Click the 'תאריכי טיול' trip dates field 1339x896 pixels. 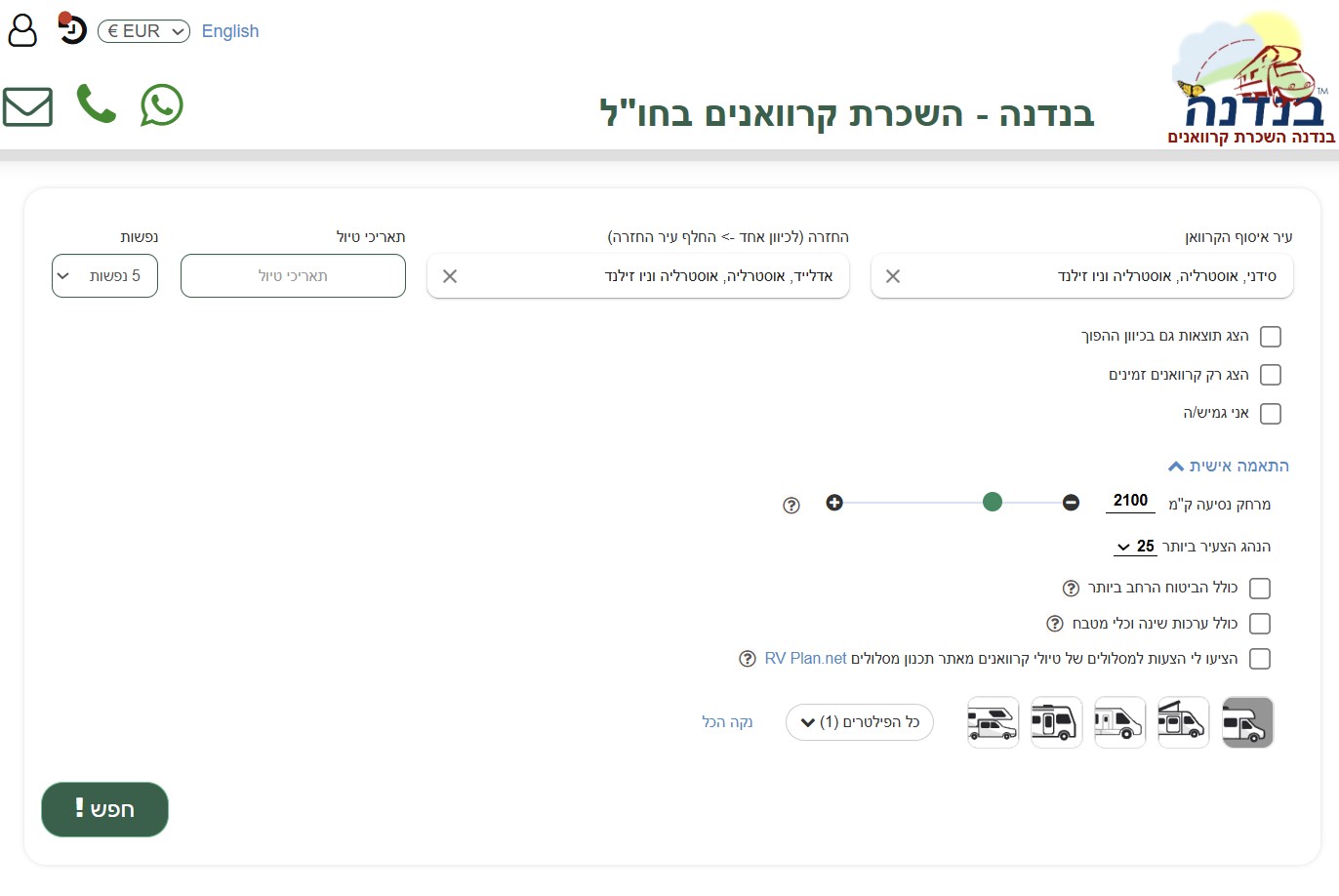coord(293,276)
